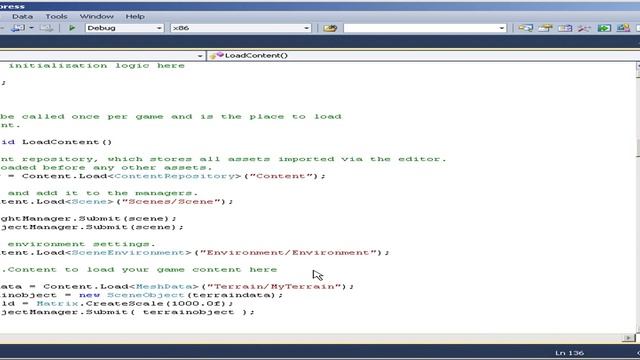Open the Toolbox icon with crossed tools
This screenshot has height=360, width=640.
point(584,28)
